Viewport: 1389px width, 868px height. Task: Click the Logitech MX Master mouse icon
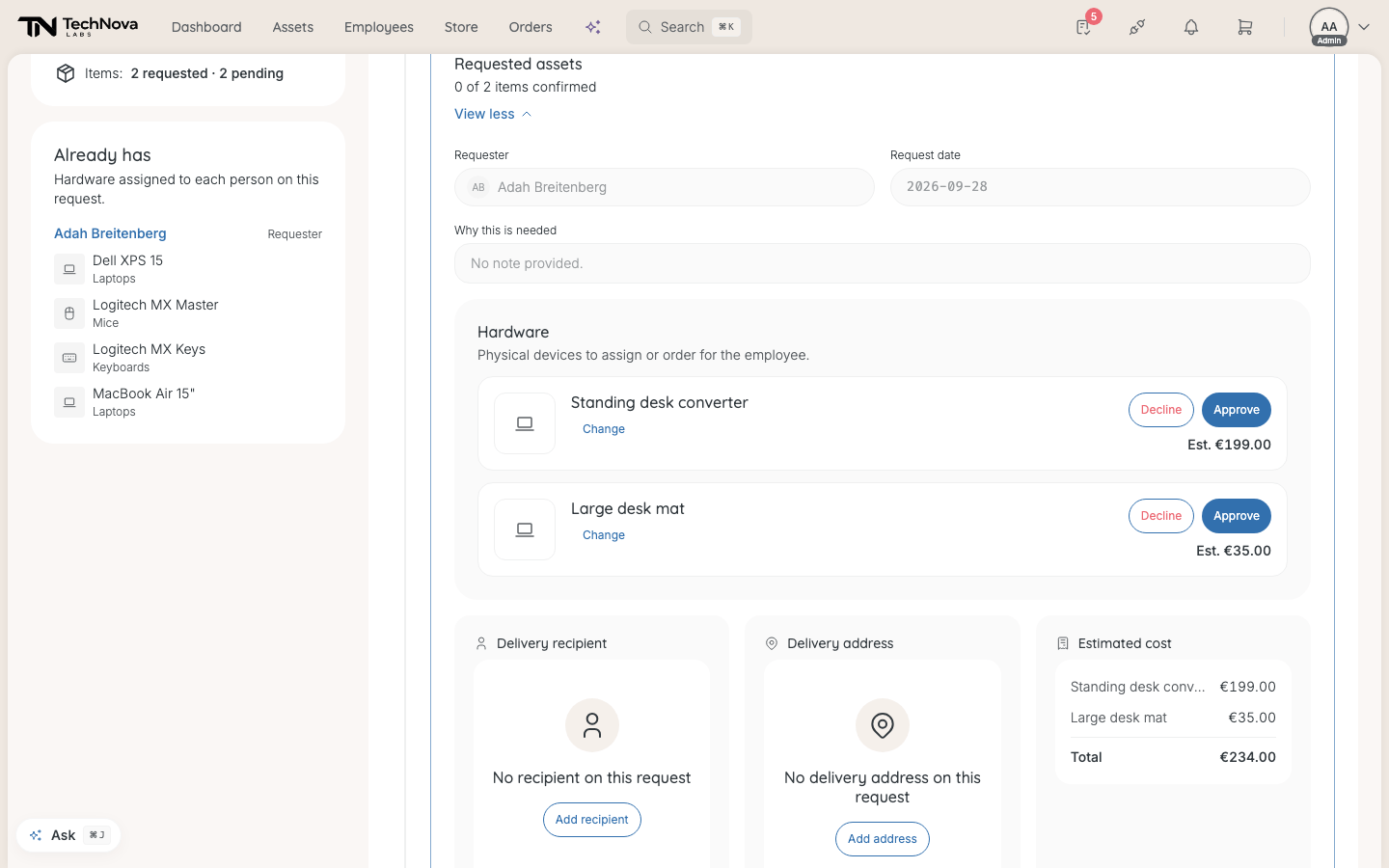[x=69, y=313]
